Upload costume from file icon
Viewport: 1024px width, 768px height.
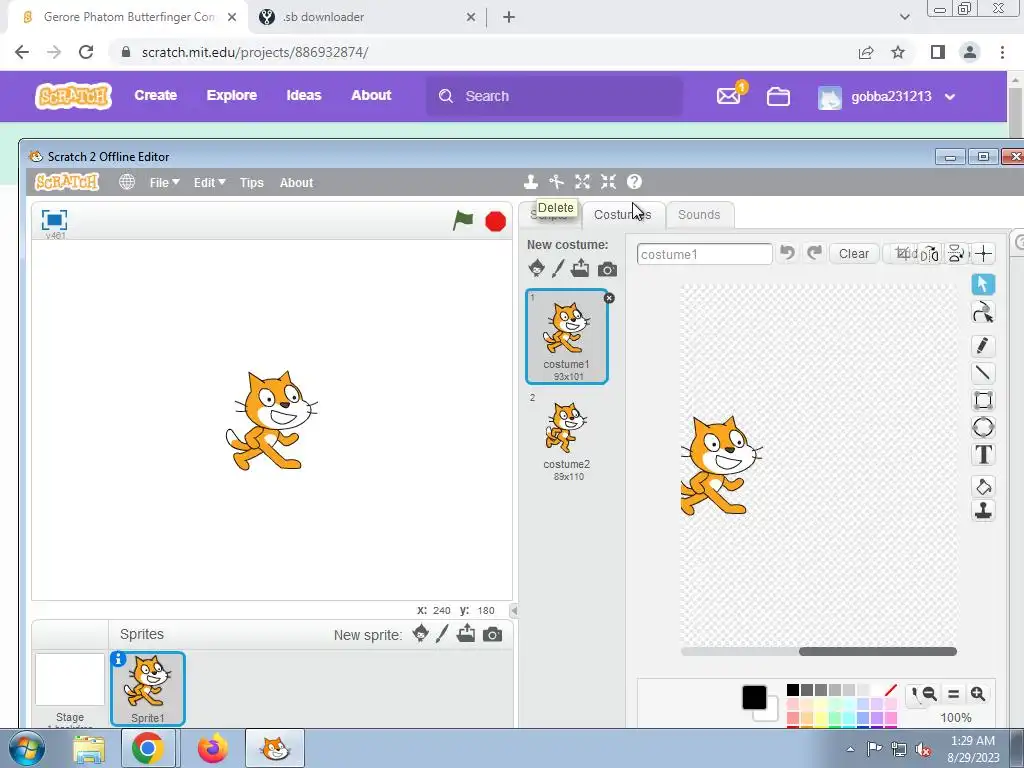[580, 268]
